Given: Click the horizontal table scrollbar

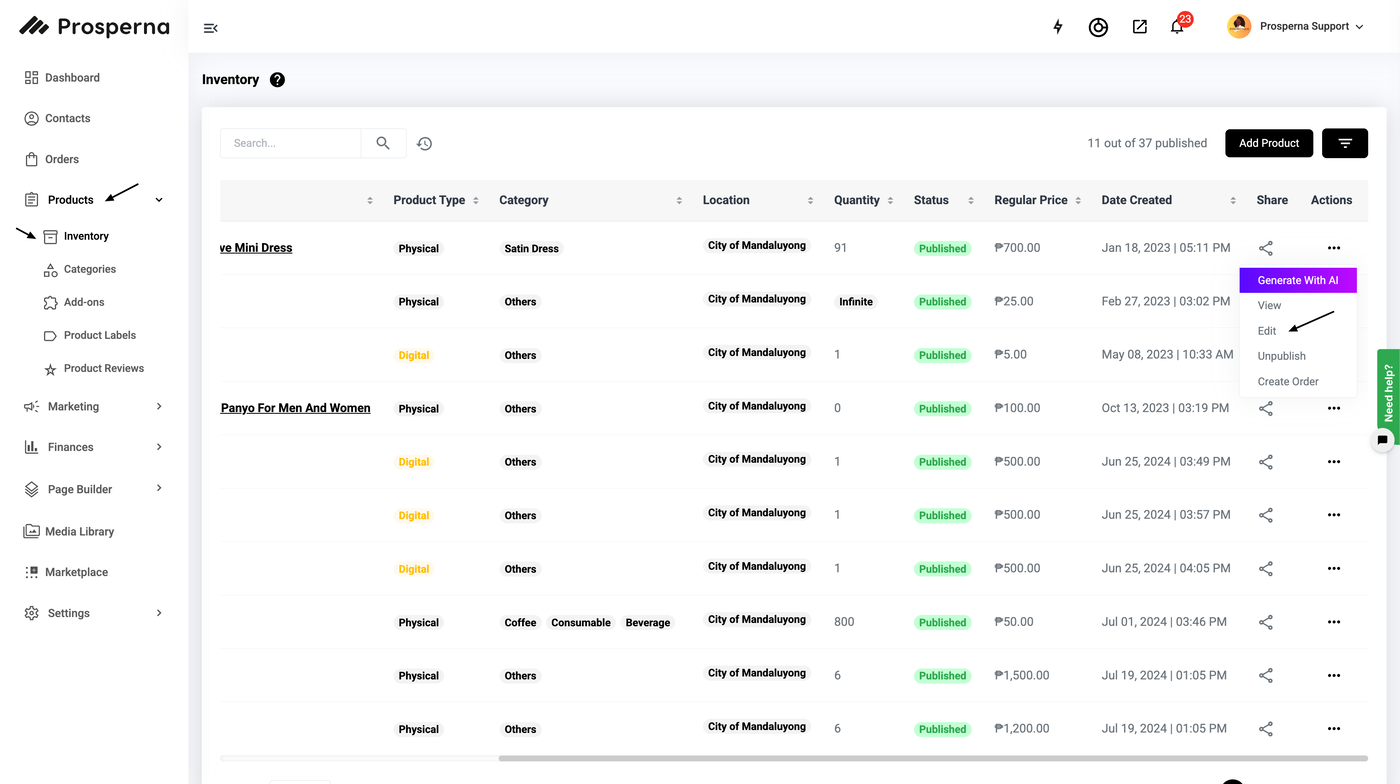Looking at the screenshot, I should point(932,759).
